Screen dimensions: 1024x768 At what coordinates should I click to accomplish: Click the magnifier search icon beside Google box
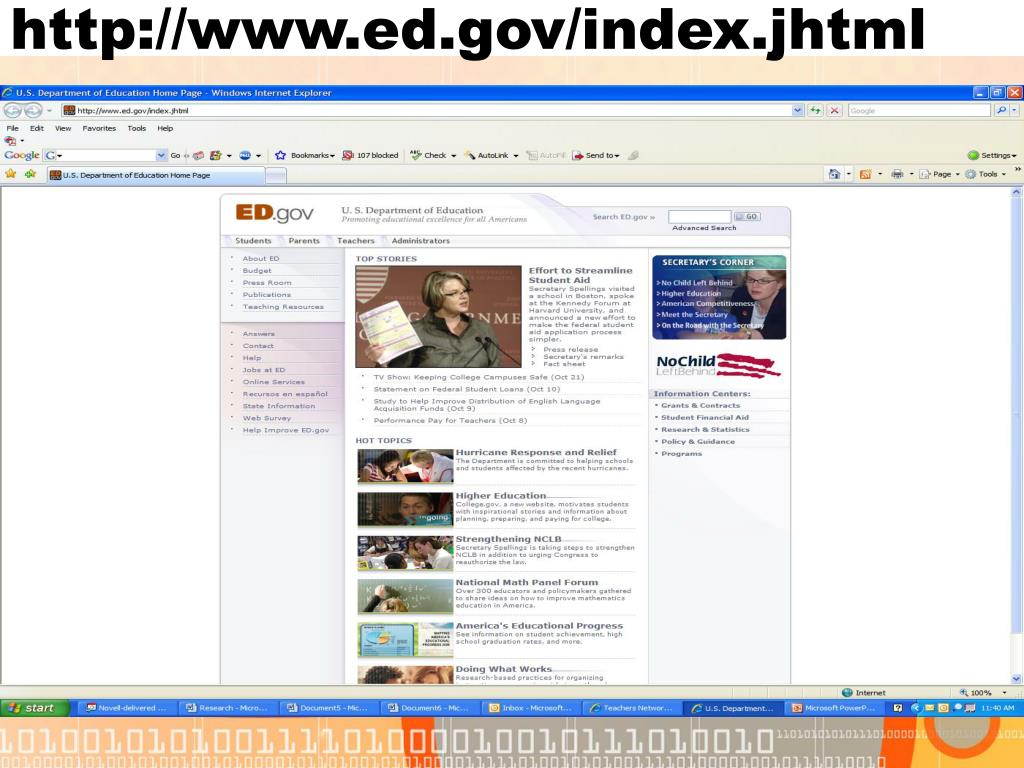tap(1001, 110)
